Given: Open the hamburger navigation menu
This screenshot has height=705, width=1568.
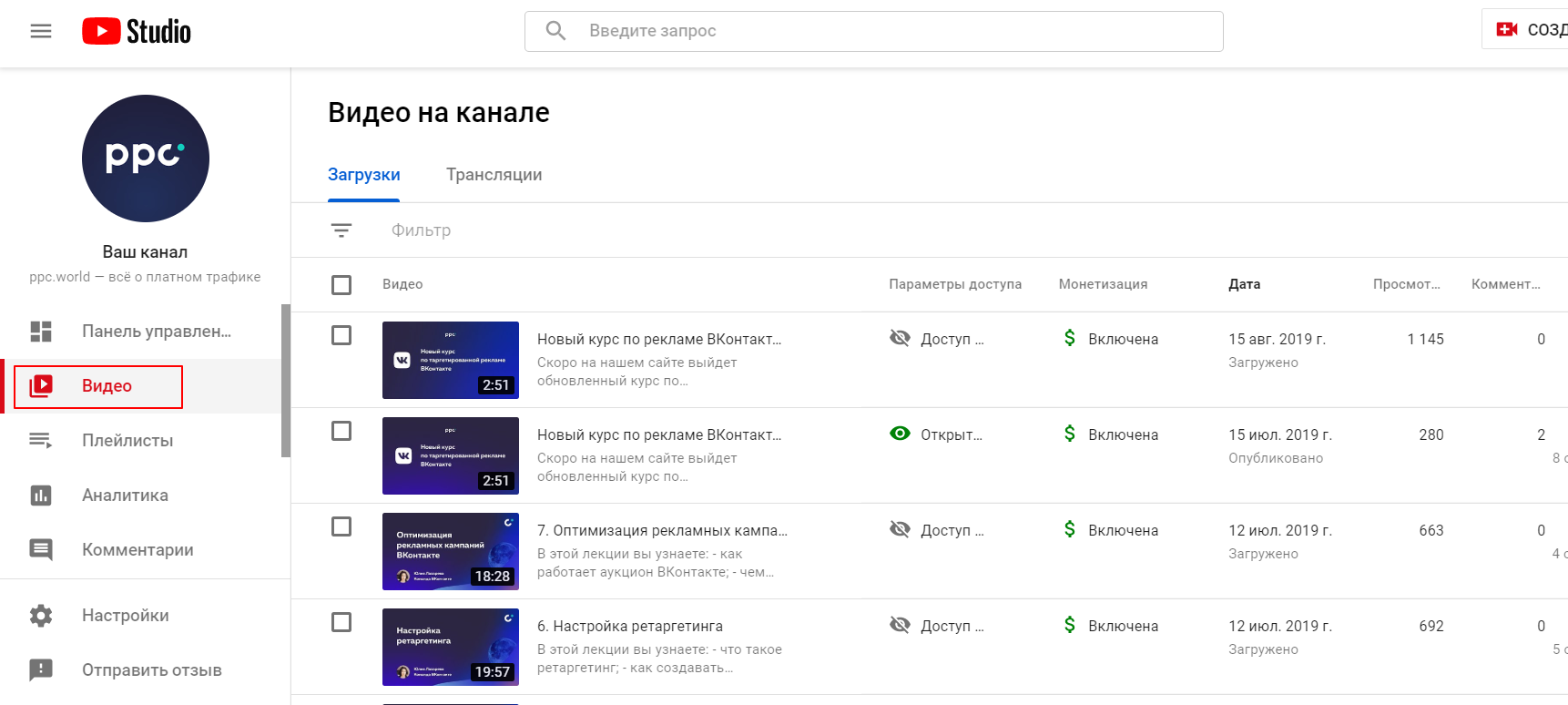Looking at the screenshot, I should [41, 32].
